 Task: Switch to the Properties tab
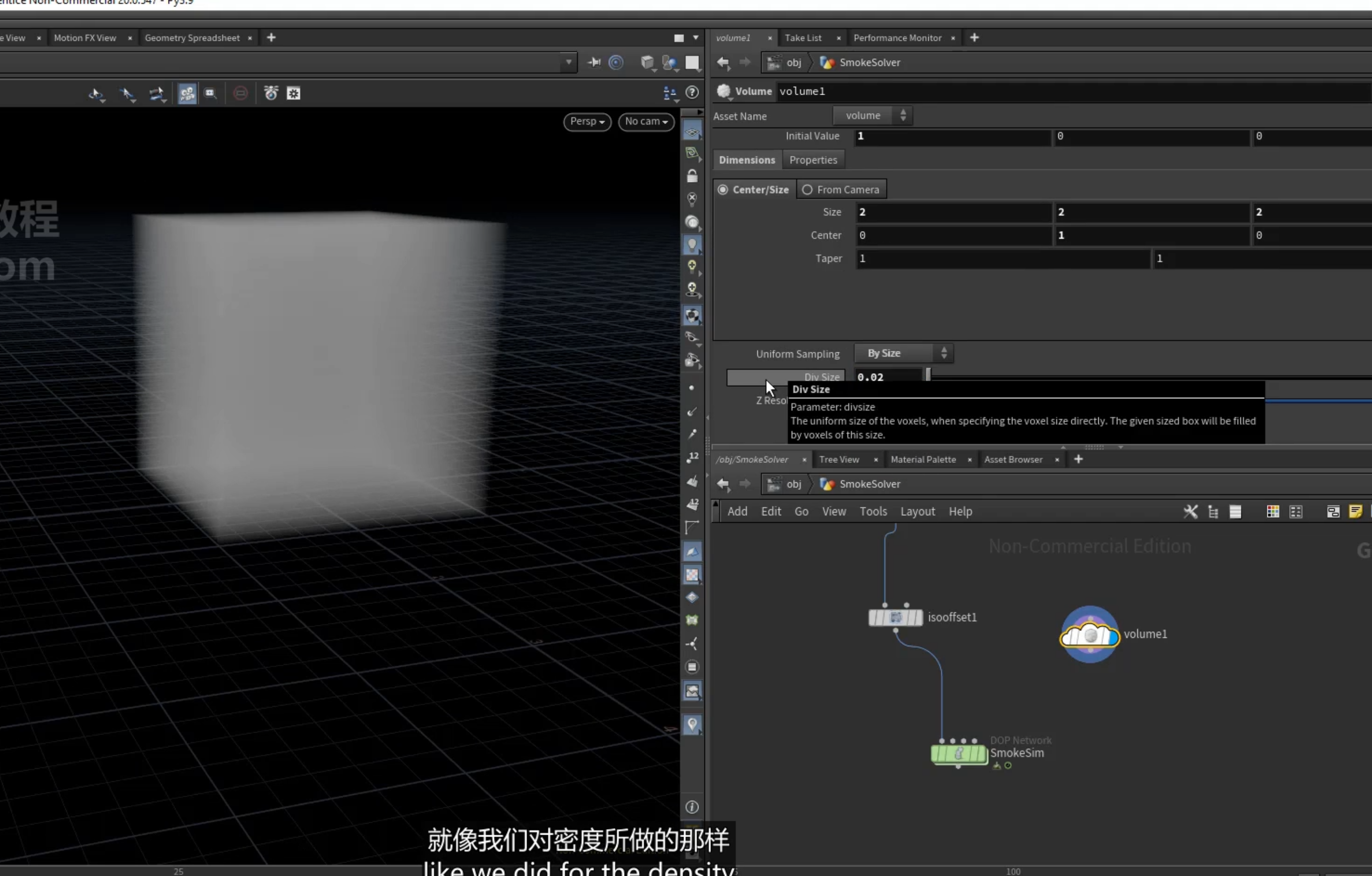(x=813, y=160)
